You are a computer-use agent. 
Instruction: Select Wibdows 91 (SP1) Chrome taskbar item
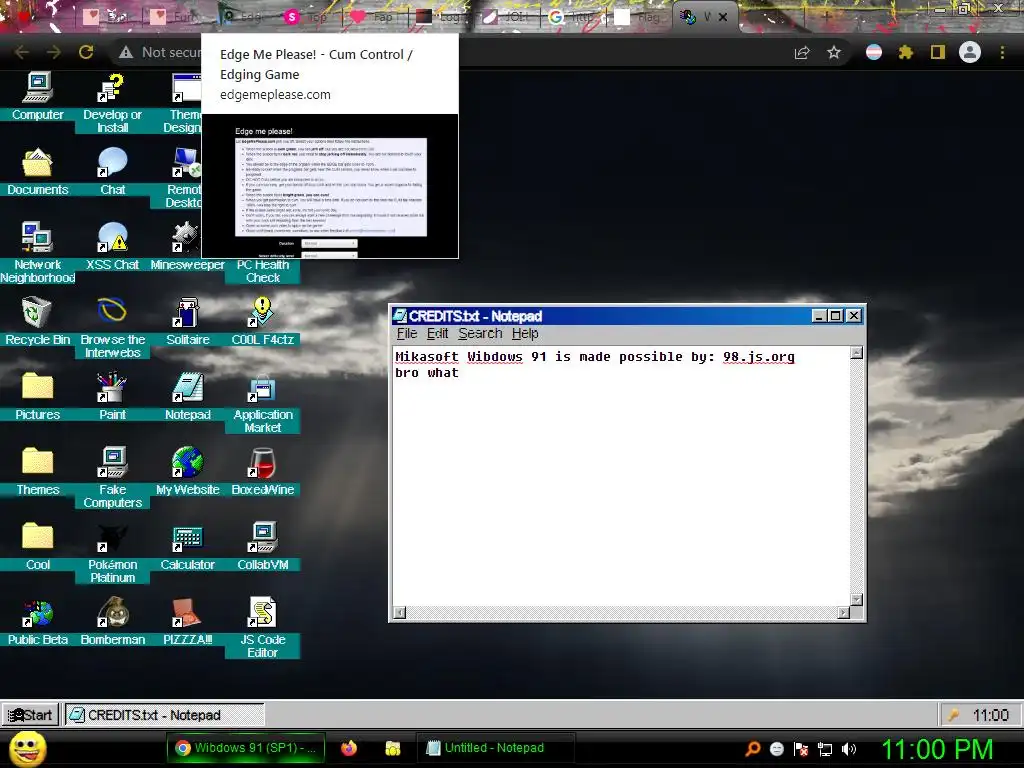coord(246,748)
